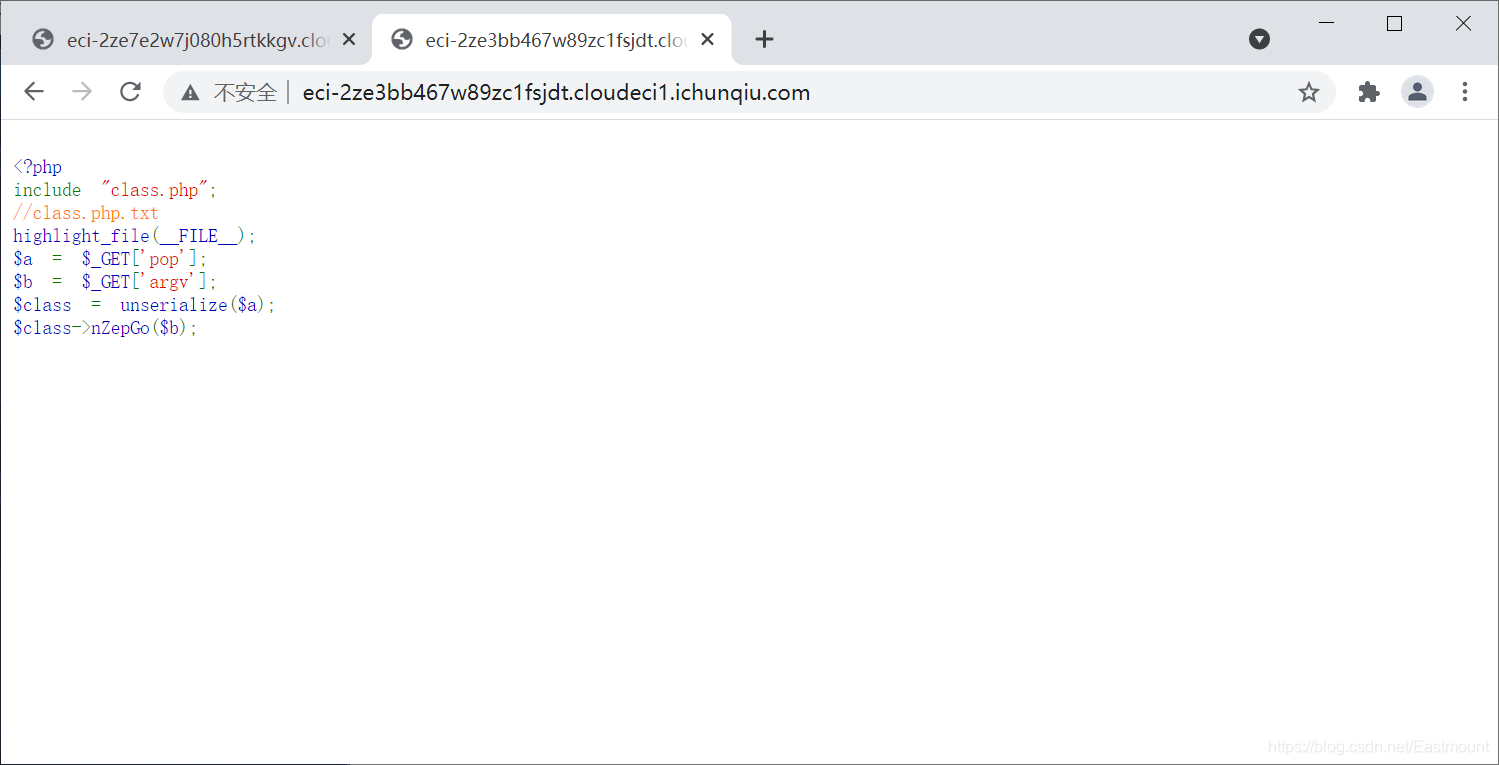The image size is (1499, 765).
Task: Minimize the browser window
Action: click(x=1327, y=23)
